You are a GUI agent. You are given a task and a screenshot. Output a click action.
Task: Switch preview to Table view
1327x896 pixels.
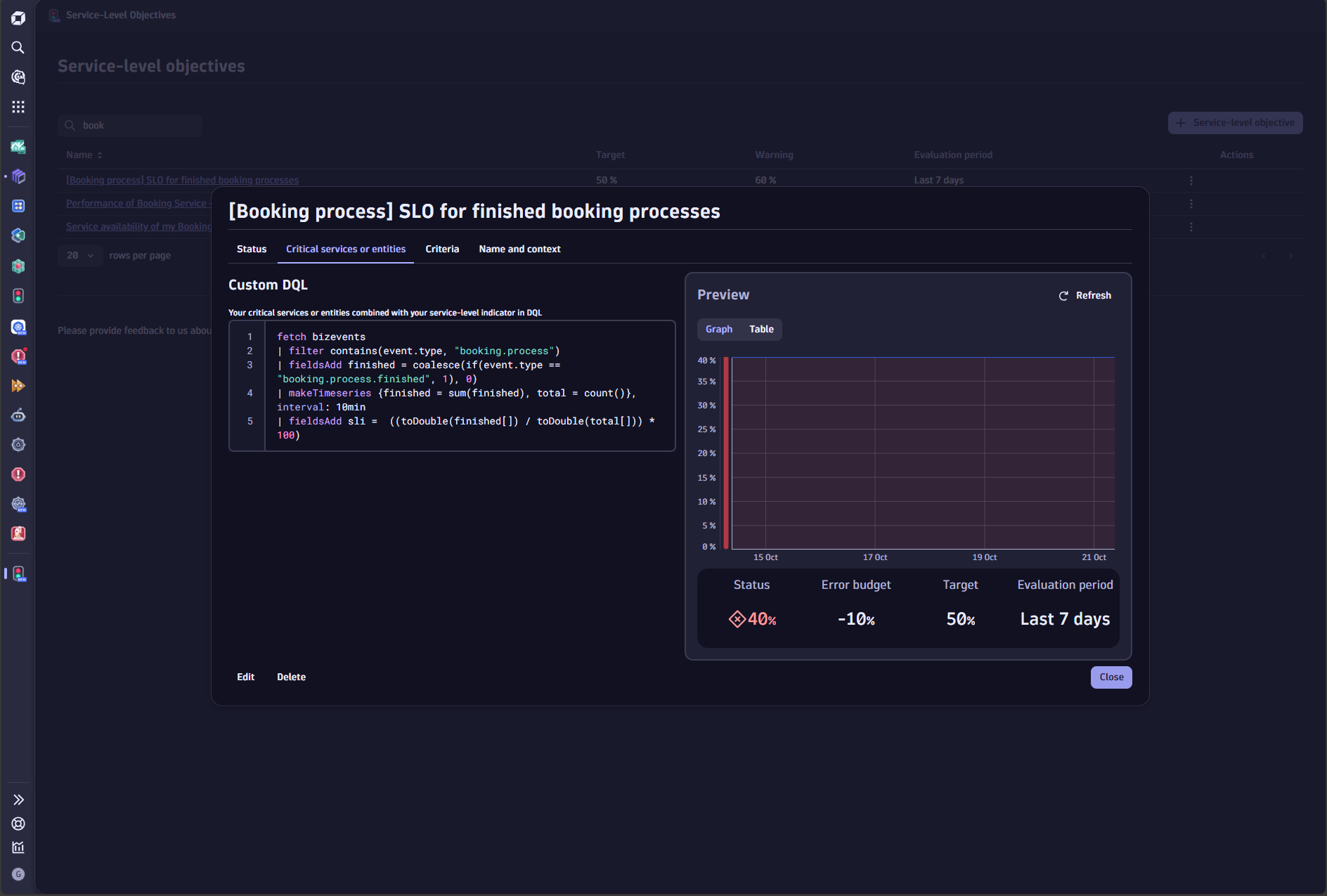(x=761, y=330)
